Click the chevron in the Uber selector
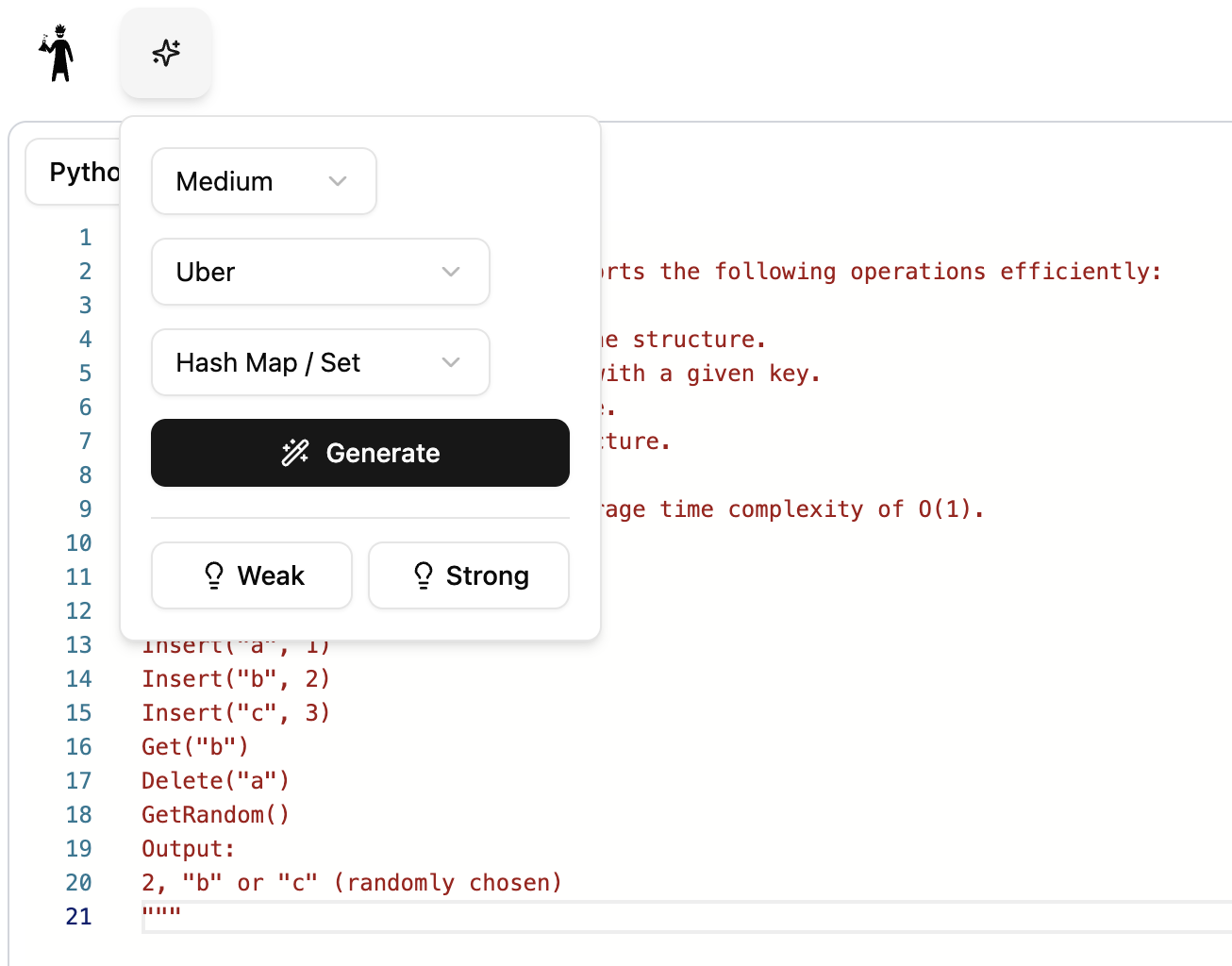Image resolution: width=1232 pixels, height=966 pixels. click(451, 272)
